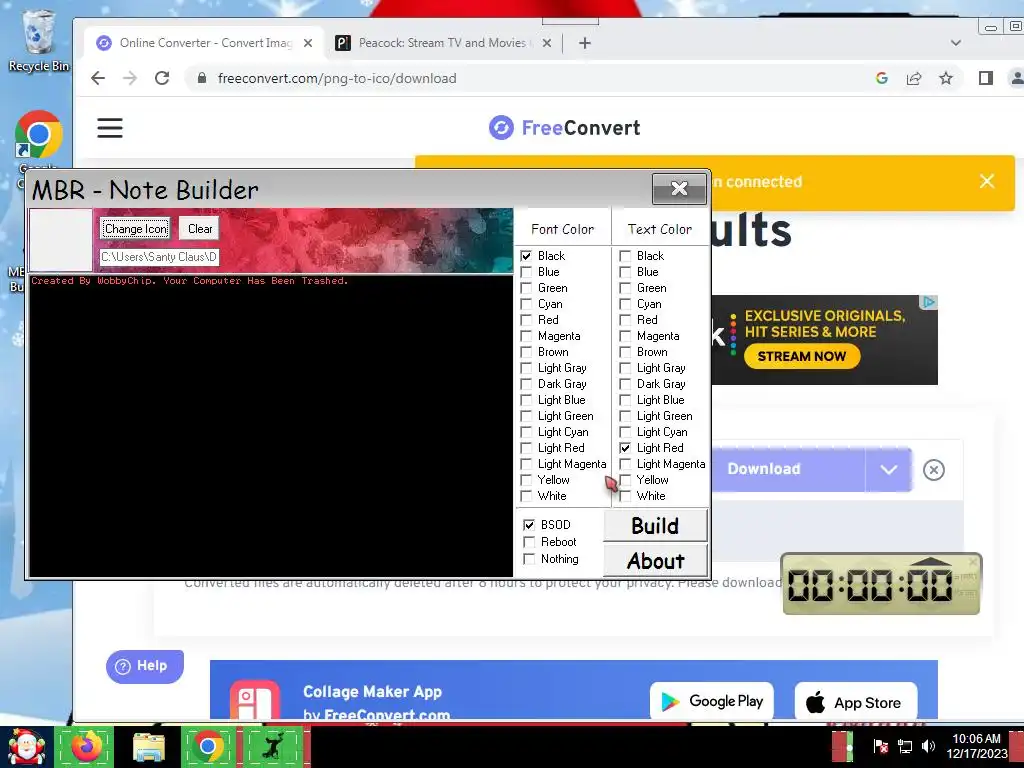This screenshot has height=768, width=1024.
Task: Click the Clear button
Action: click(199, 229)
